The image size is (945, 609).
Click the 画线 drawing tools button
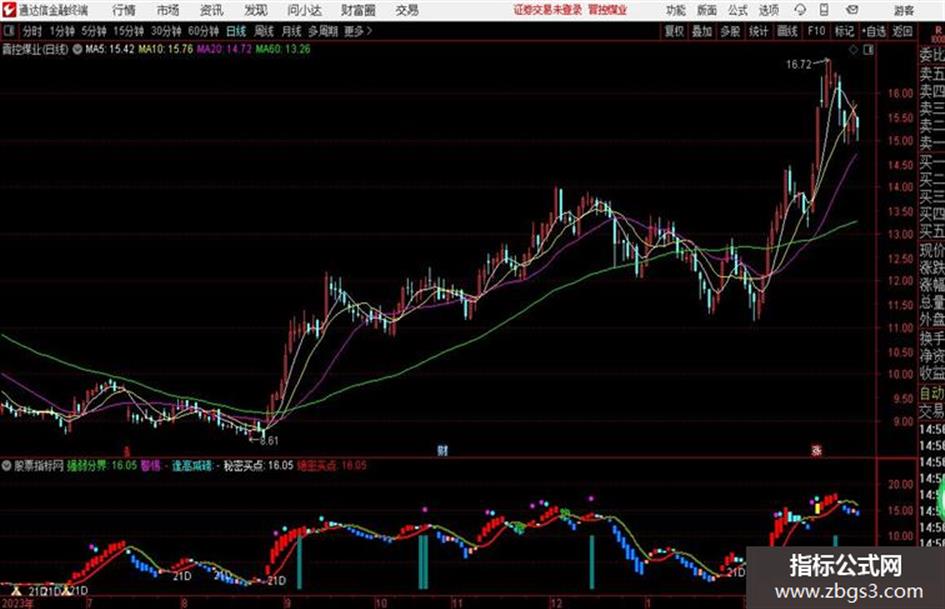(787, 31)
